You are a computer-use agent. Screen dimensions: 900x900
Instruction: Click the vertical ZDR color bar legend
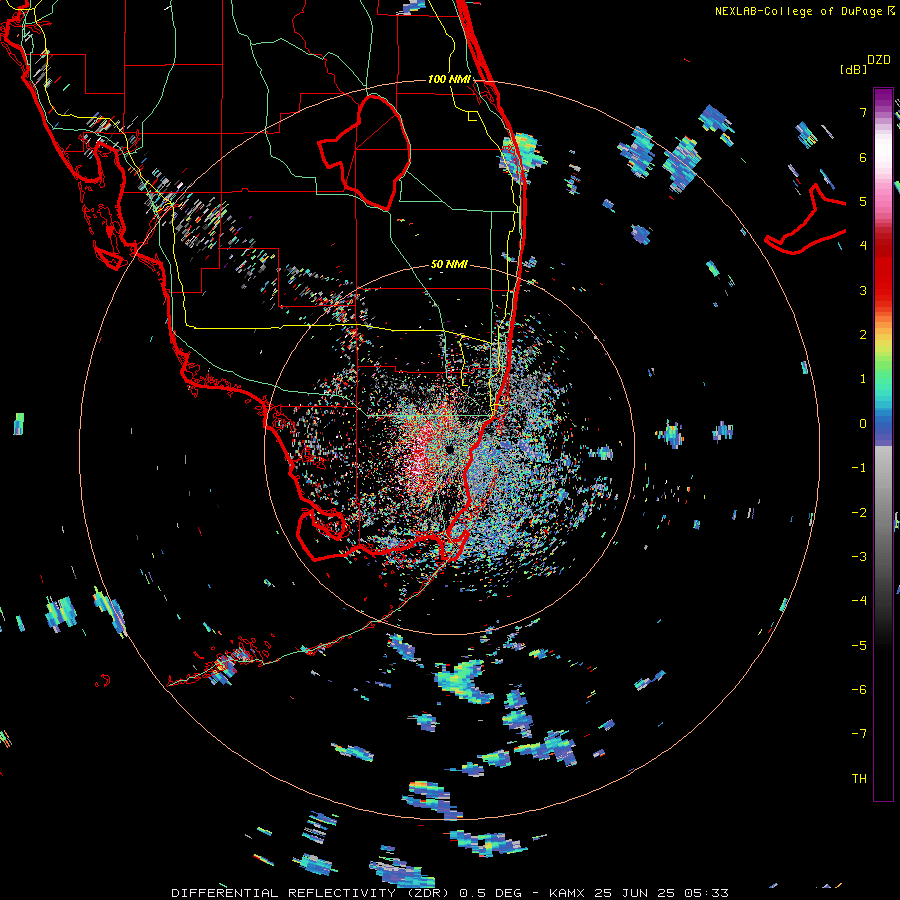point(883,445)
